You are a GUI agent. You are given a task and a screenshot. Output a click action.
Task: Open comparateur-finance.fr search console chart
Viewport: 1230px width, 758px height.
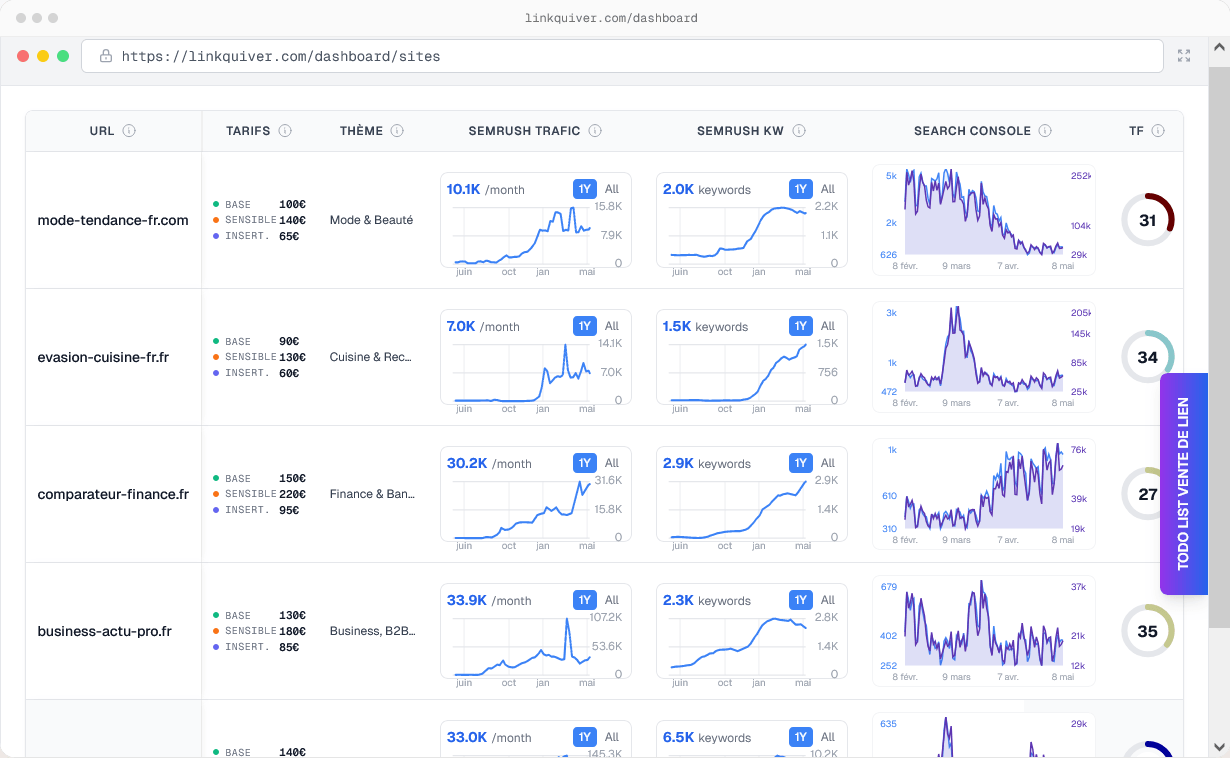tap(984, 494)
